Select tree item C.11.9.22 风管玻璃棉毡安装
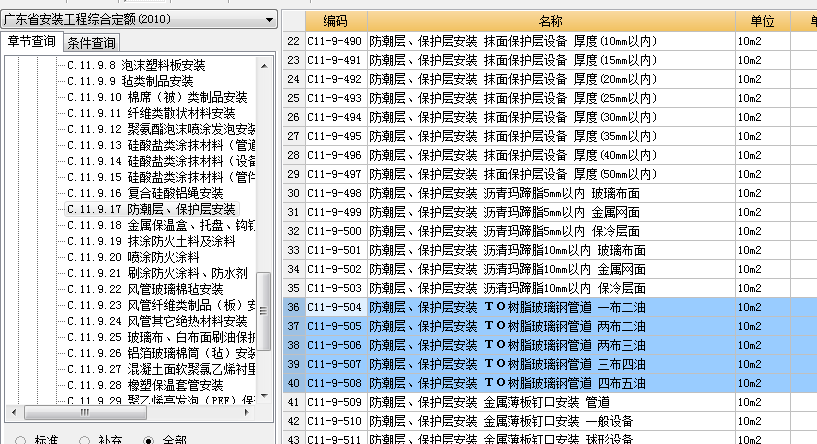817x444 pixels. pos(145,289)
